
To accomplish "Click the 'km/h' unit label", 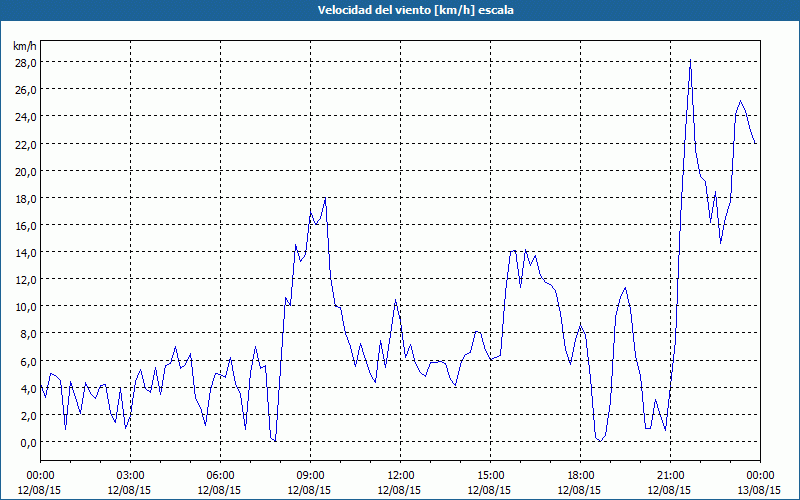I will [x=25, y=46].
